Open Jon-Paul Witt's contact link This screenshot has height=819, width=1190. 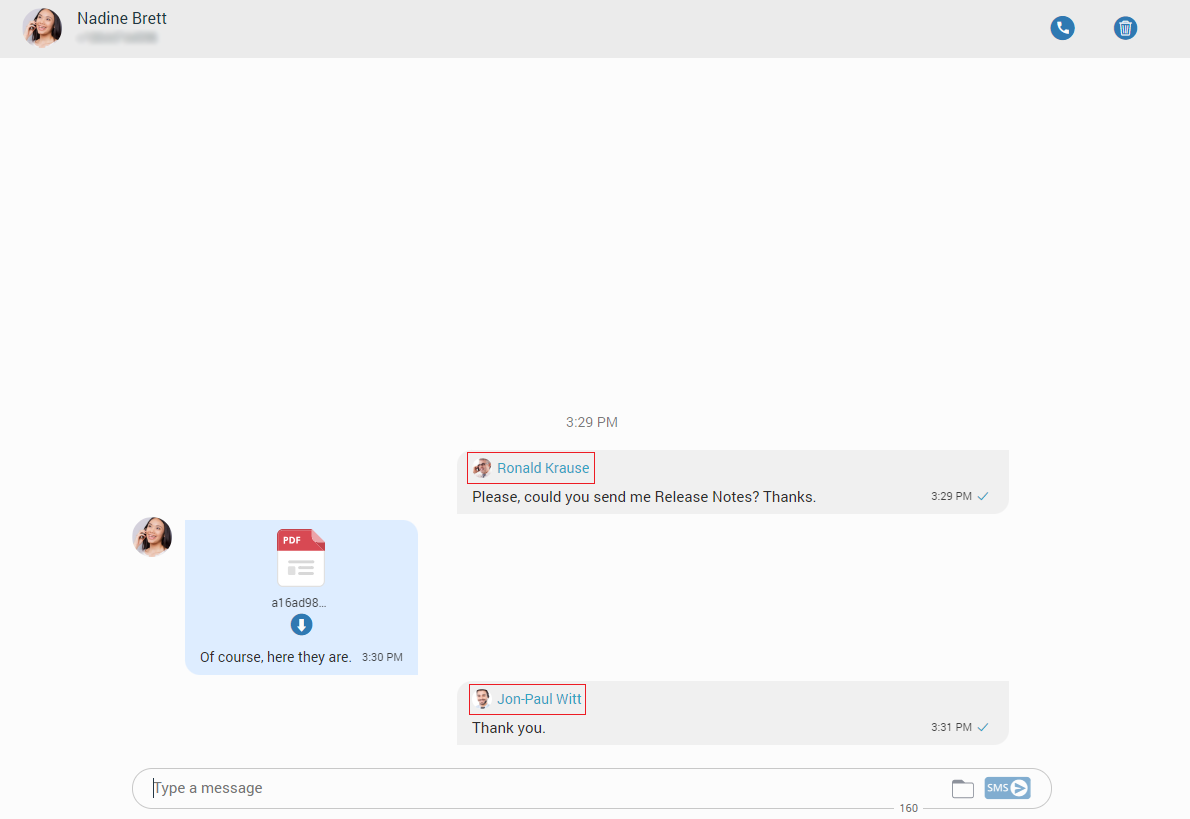click(x=538, y=699)
